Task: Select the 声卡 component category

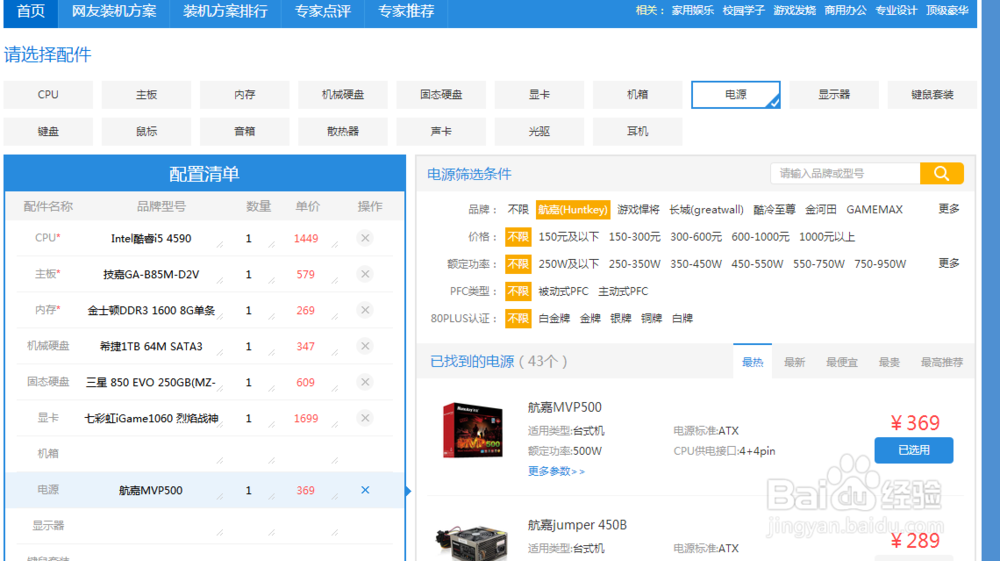Action: [x=441, y=131]
